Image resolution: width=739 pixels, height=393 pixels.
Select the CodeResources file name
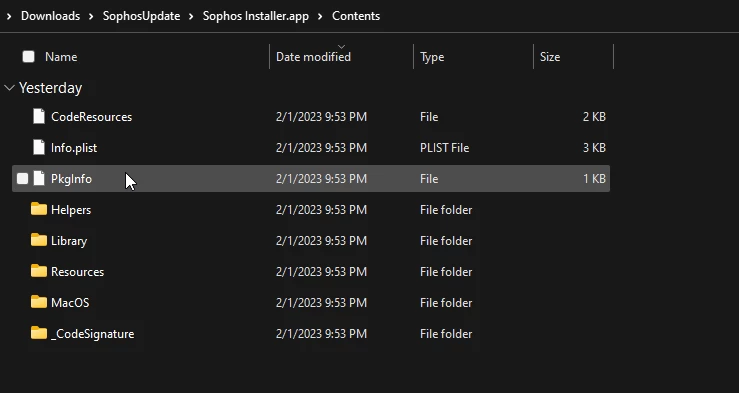pyautogui.click(x=91, y=117)
